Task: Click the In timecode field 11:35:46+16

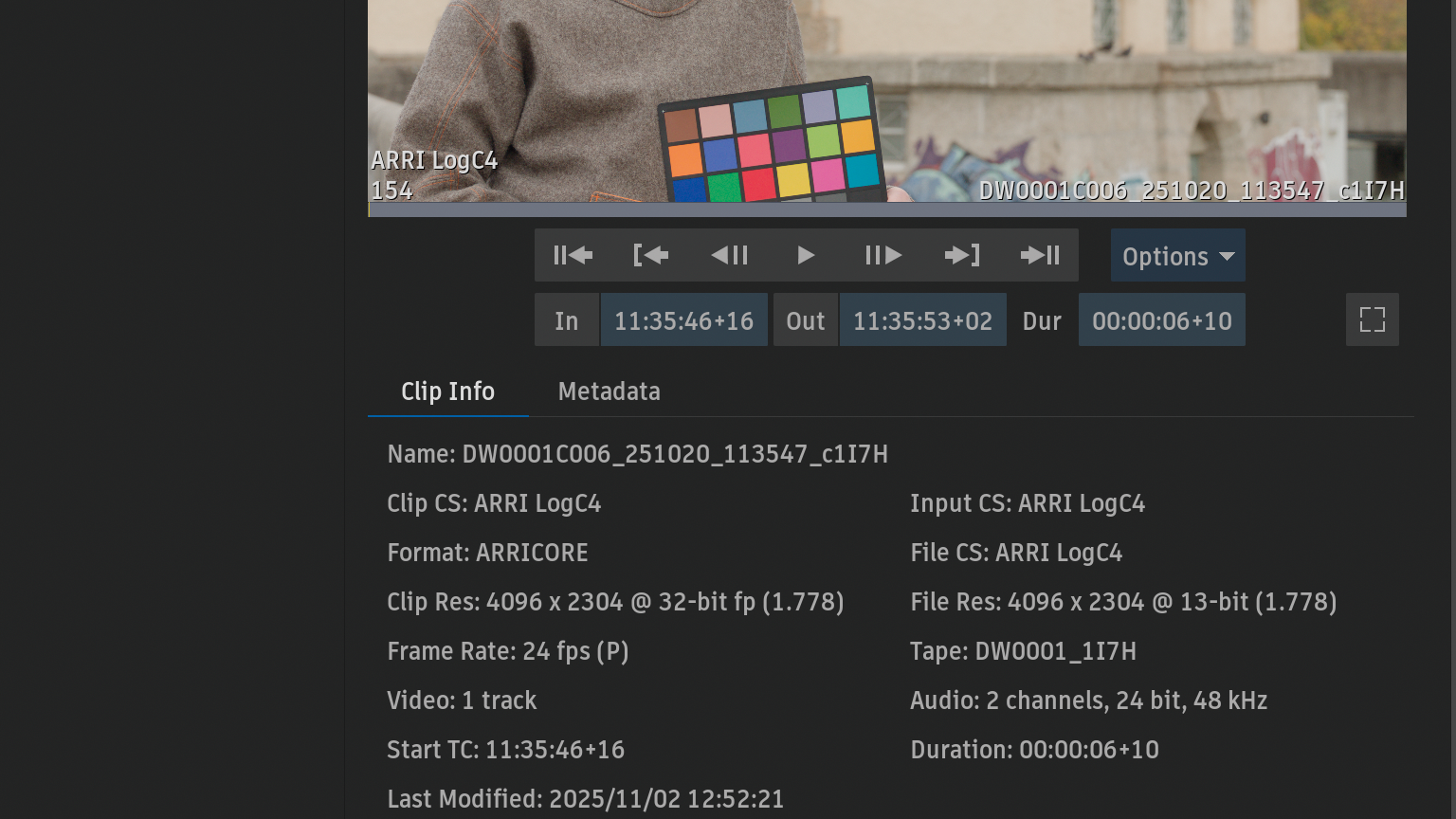Action: coord(683,320)
